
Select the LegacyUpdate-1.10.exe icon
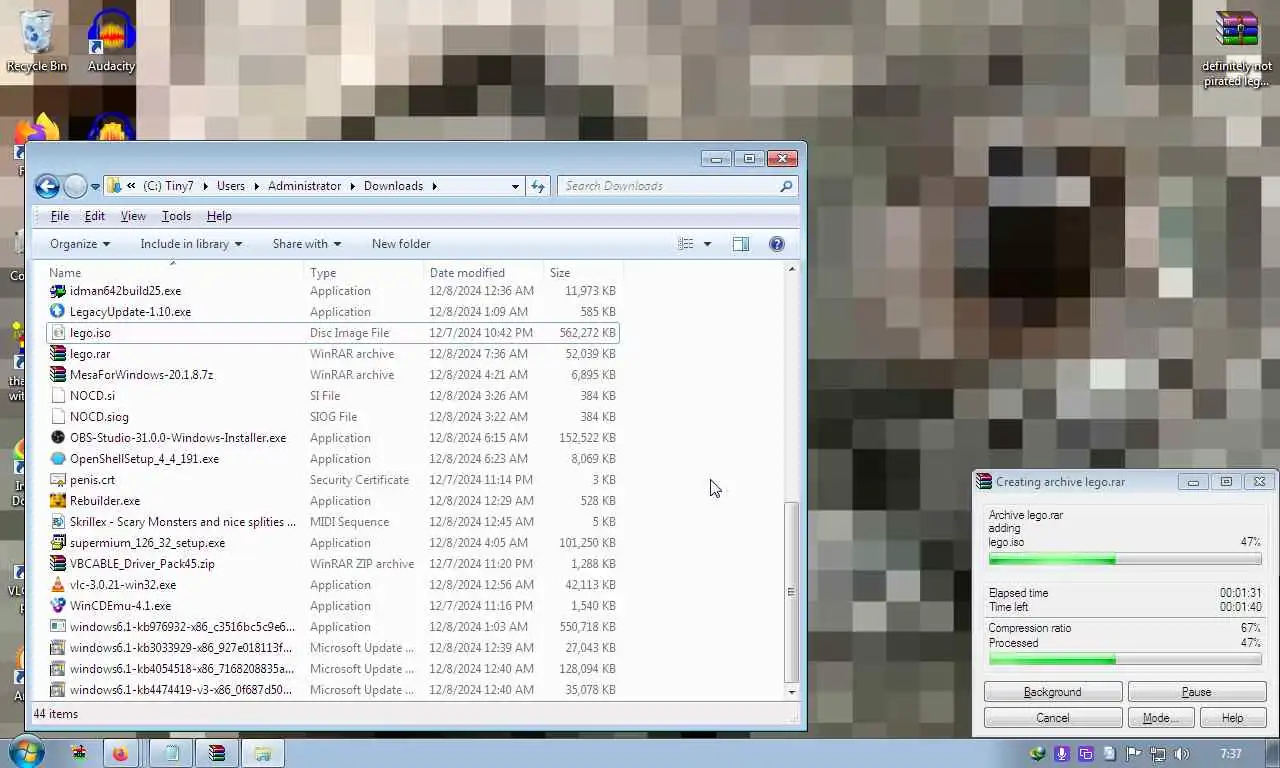58,312
